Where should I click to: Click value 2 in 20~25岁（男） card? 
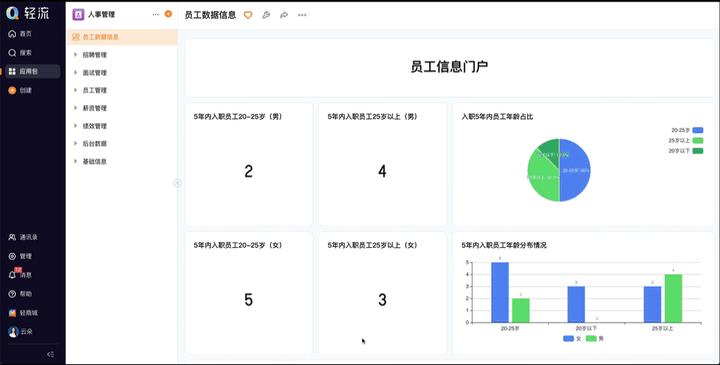[248, 171]
